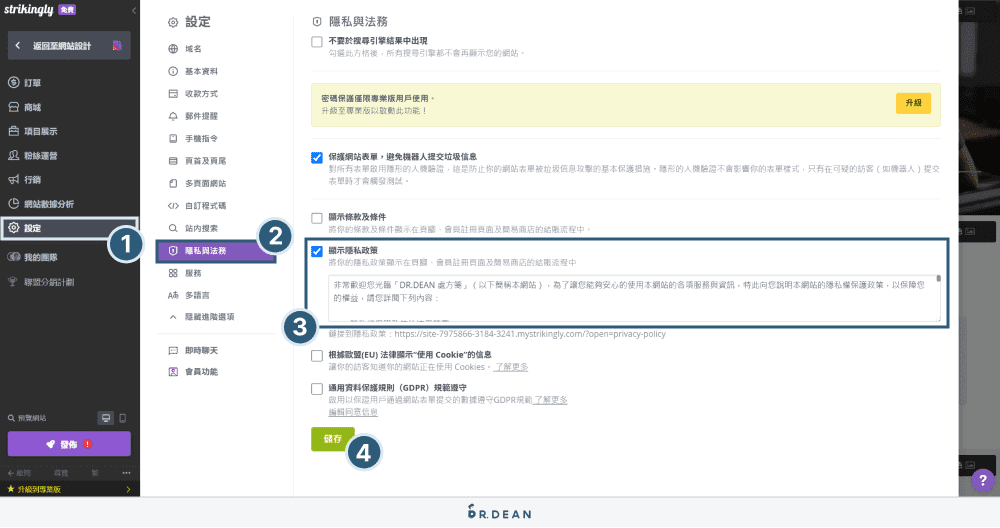Enable the GDPR compliance checkbox
1000x528 pixels.
317,389
